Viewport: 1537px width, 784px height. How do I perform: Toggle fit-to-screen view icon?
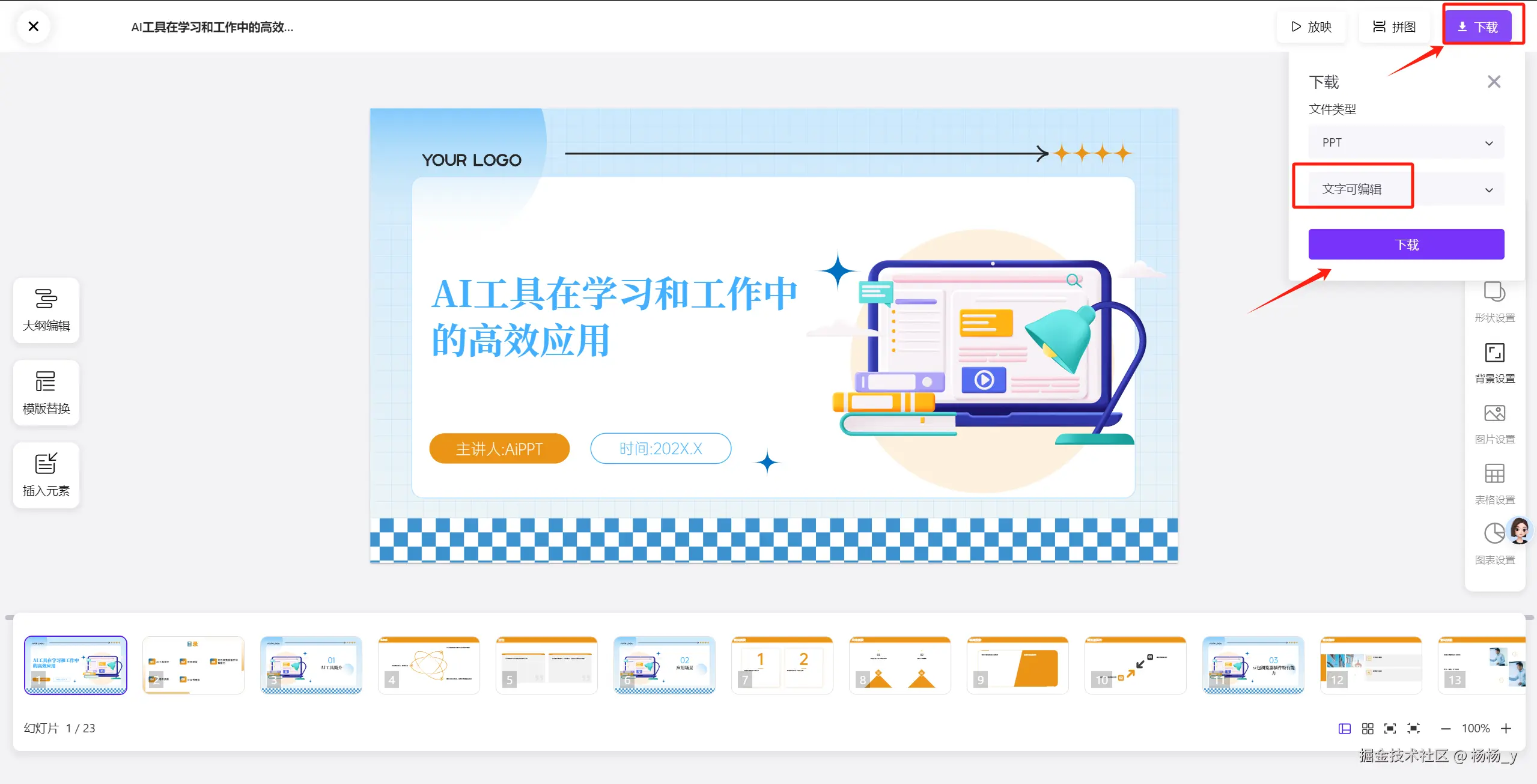coord(1390,729)
